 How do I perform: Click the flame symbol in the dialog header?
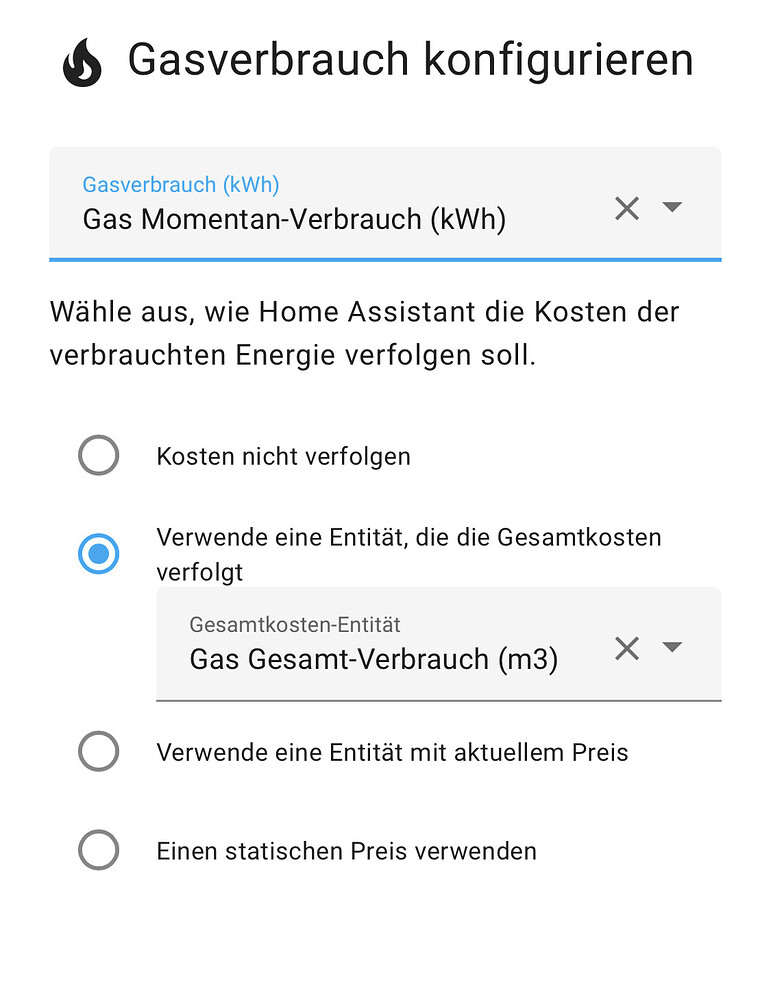pyautogui.click(x=84, y=59)
